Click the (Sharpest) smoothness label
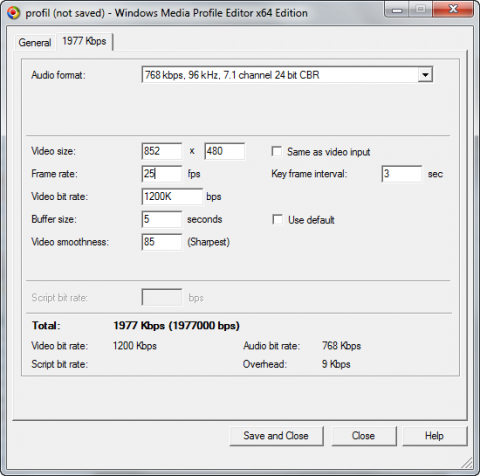Screen dimensions: 480x476 [x=209, y=242]
